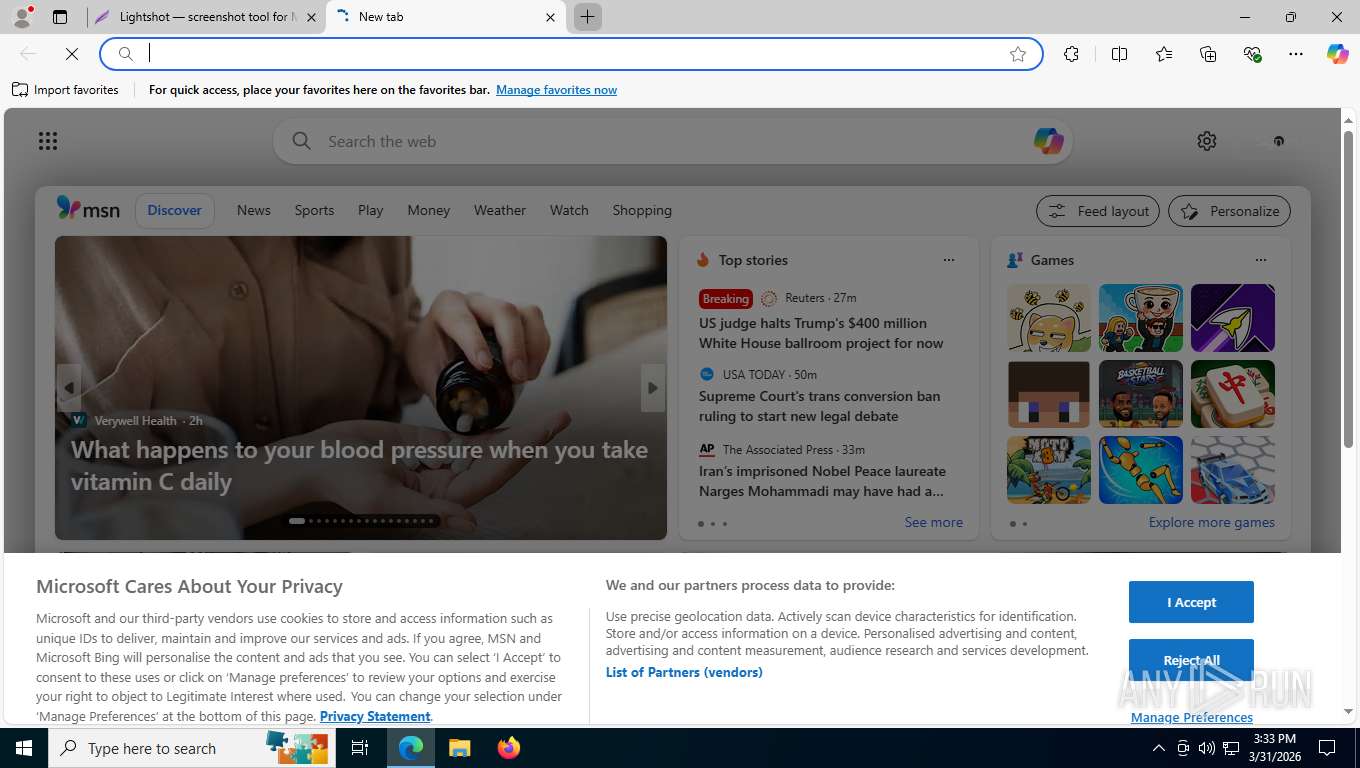Open Manage Preferences link

tap(1192, 717)
